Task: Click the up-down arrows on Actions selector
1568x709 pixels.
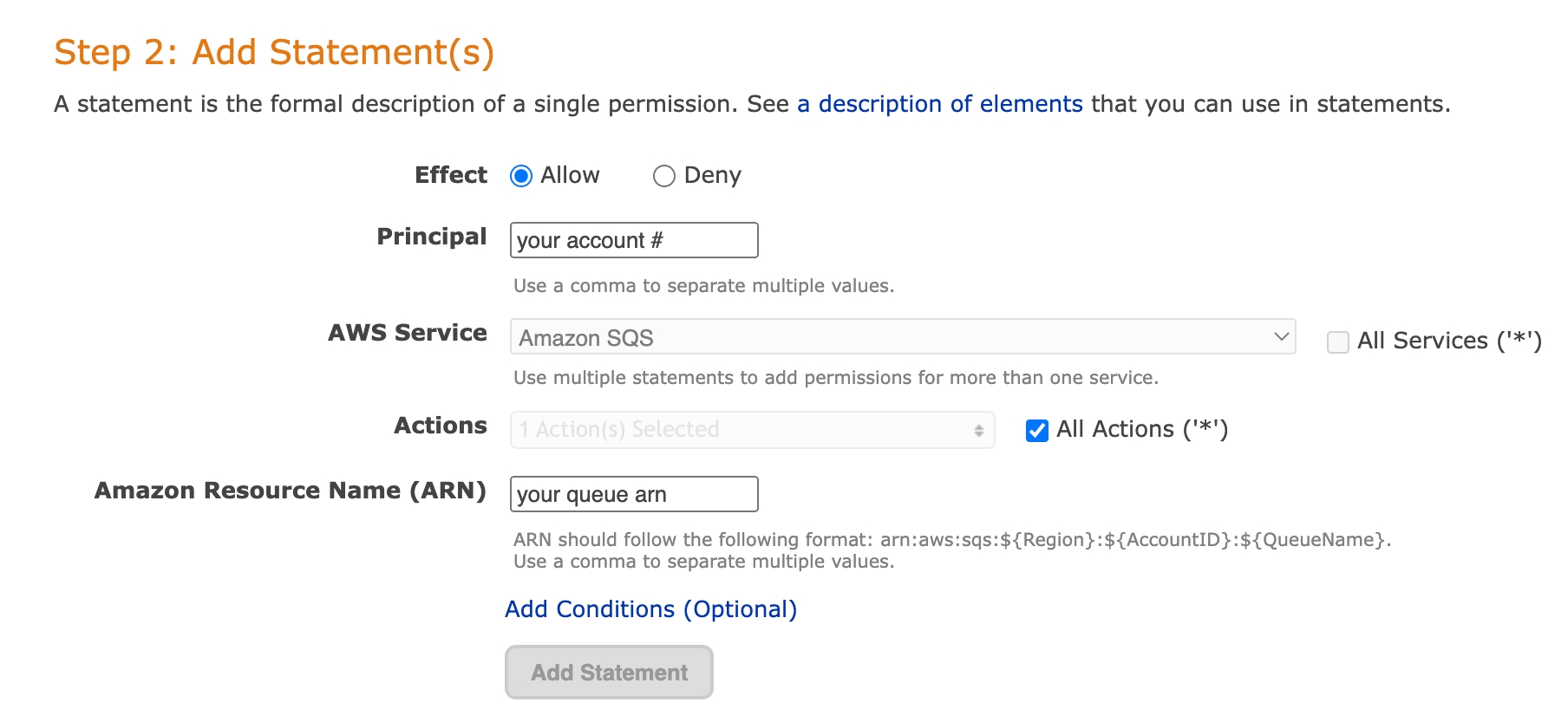Action: [x=978, y=430]
